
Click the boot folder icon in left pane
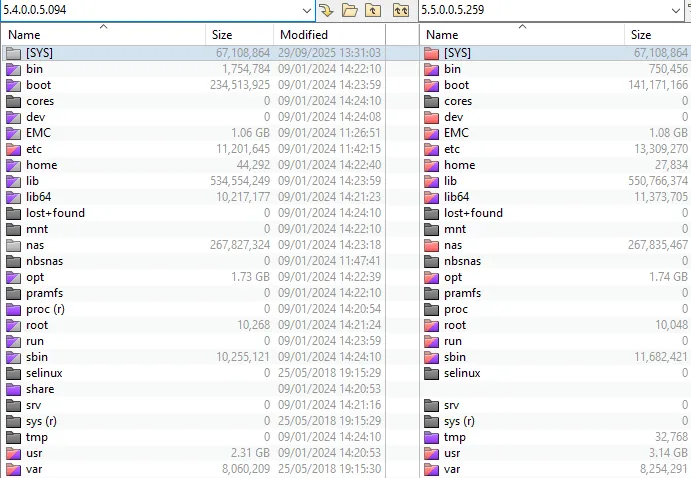pyautogui.click(x=13, y=85)
